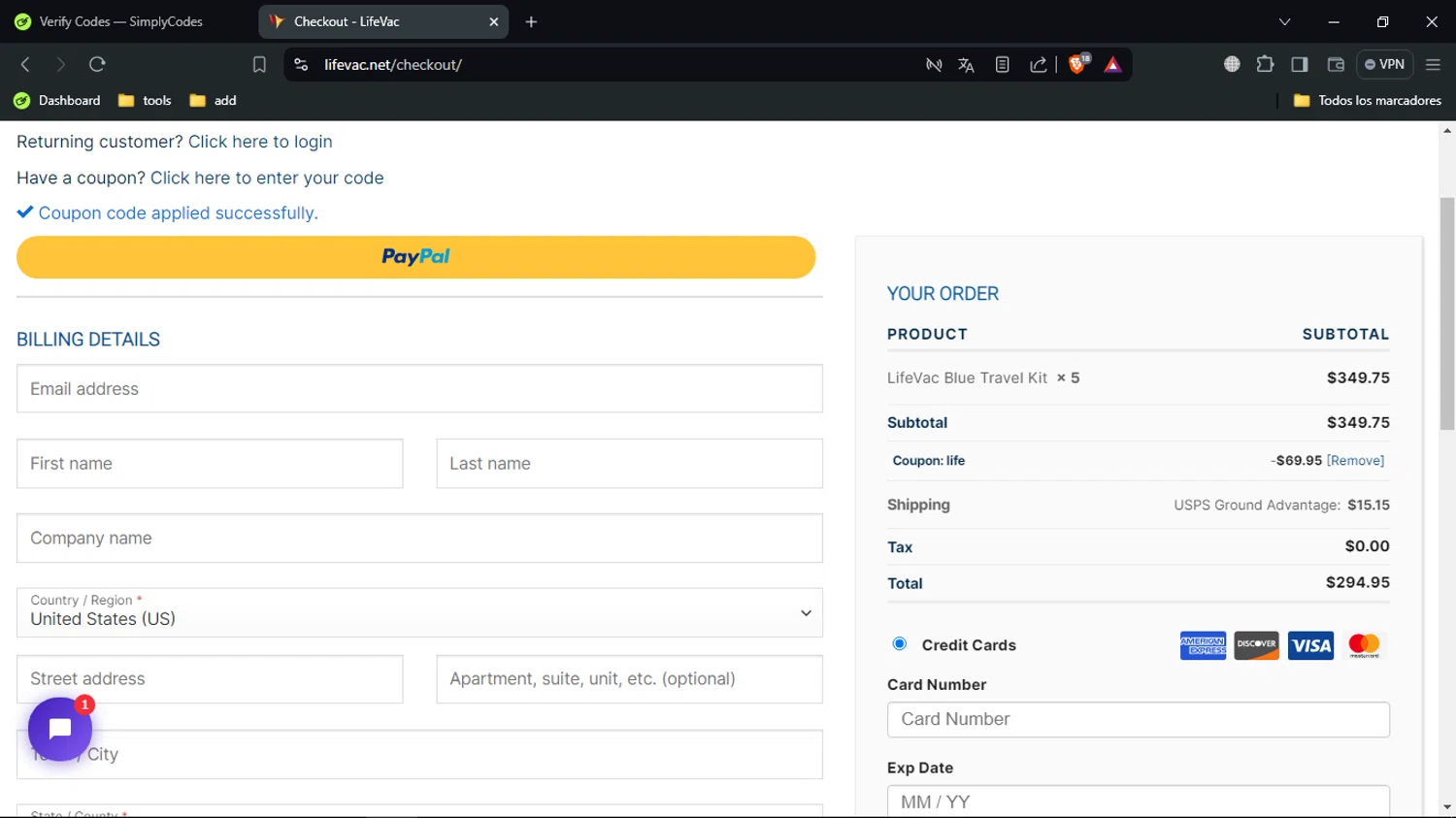The height and width of the screenshot is (818, 1456).
Task: Click the Total amount $294.95
Action: [x=1358, y=582]
